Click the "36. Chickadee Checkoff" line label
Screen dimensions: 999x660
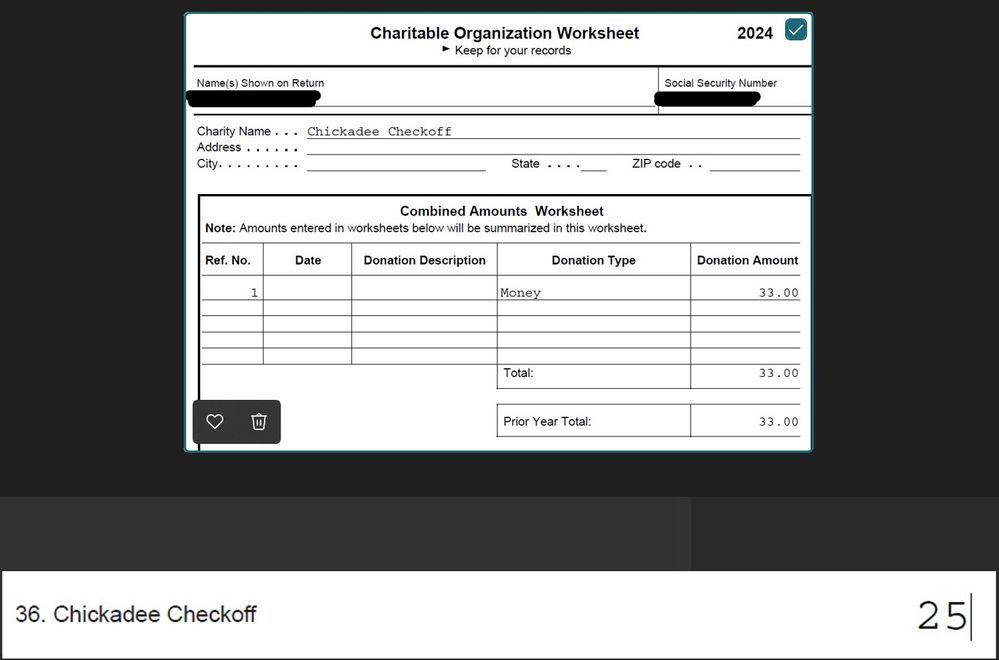pyautogui.click(x=136, y=614)
